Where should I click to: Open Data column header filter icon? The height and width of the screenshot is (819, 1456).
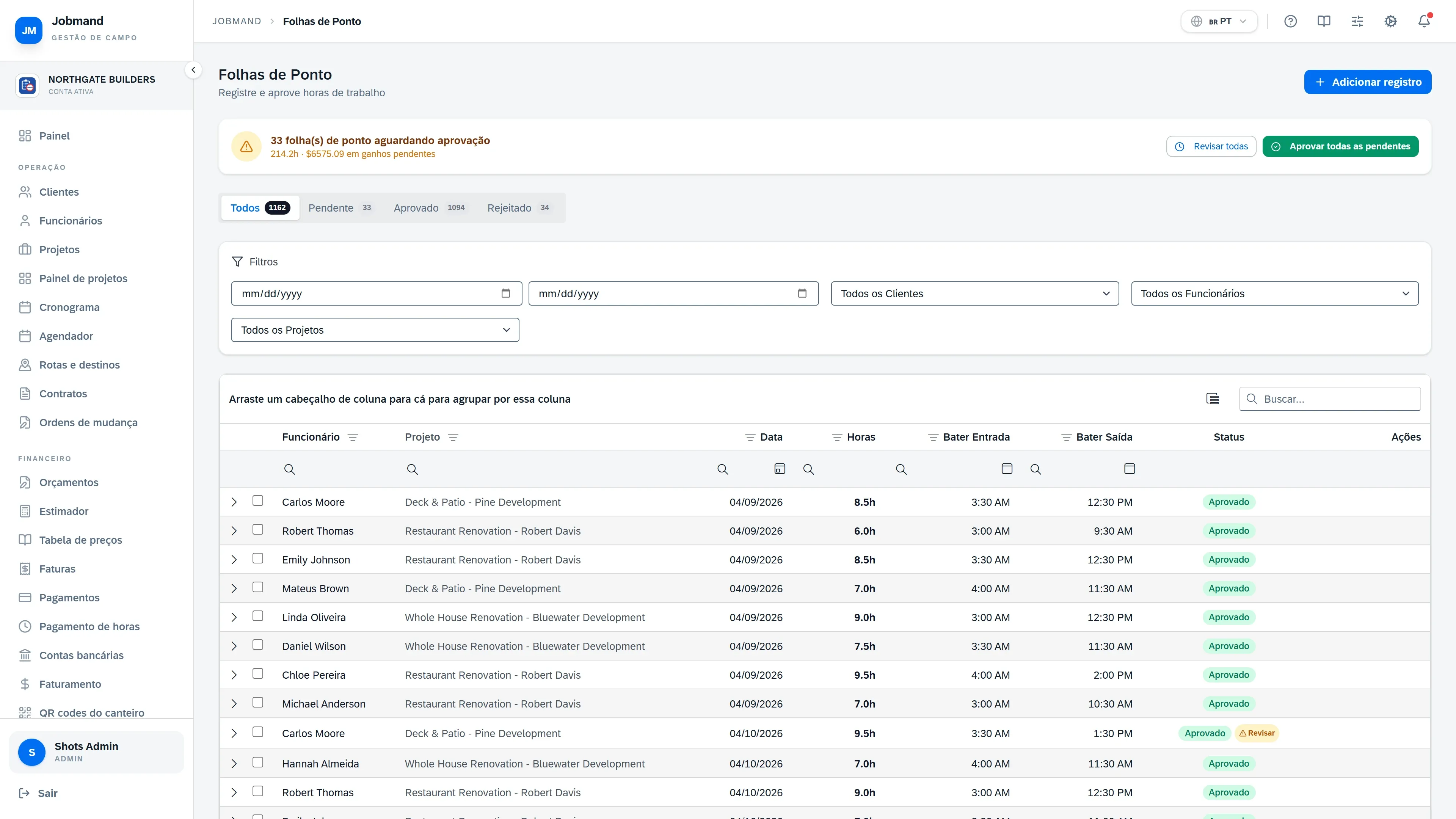(750, 437)
